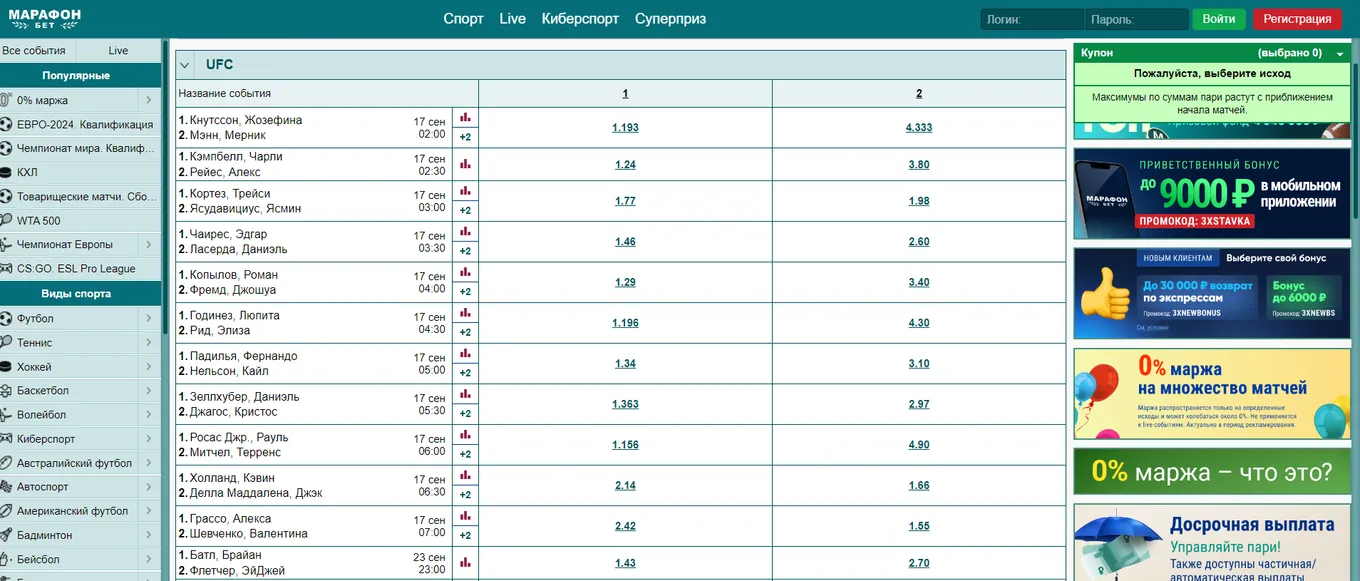Collapse the UFC section chevron

pyautogui.click(x=185, y=65)
